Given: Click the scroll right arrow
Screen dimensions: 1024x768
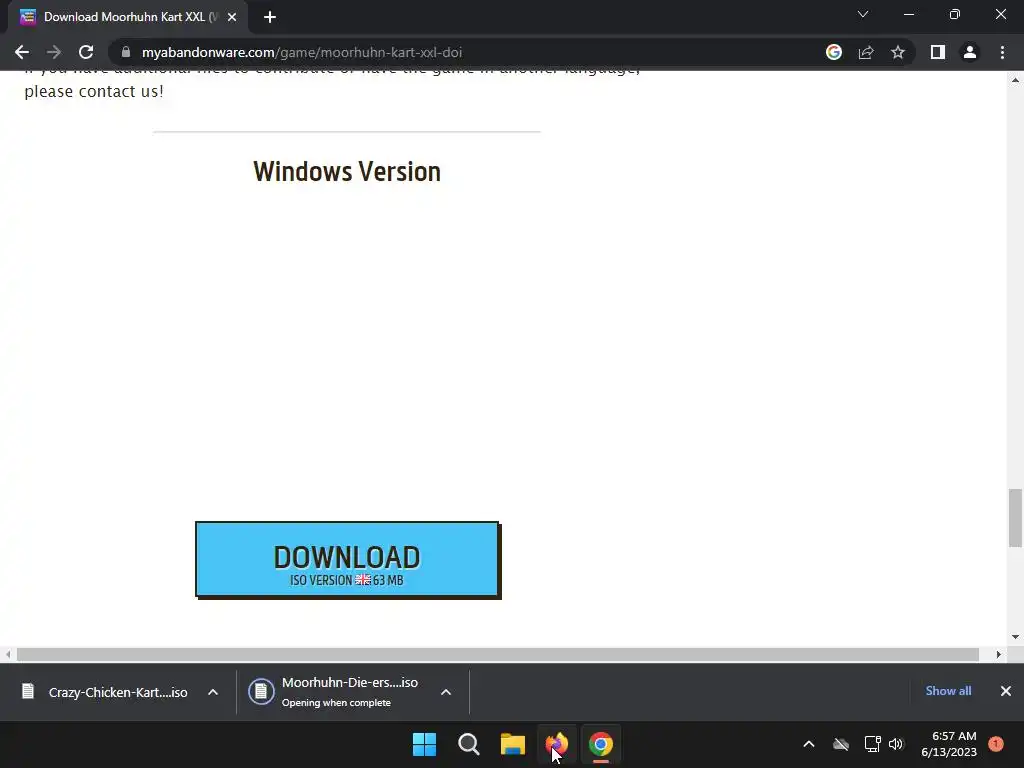Looking at the screenshot, I should (998, 654).
